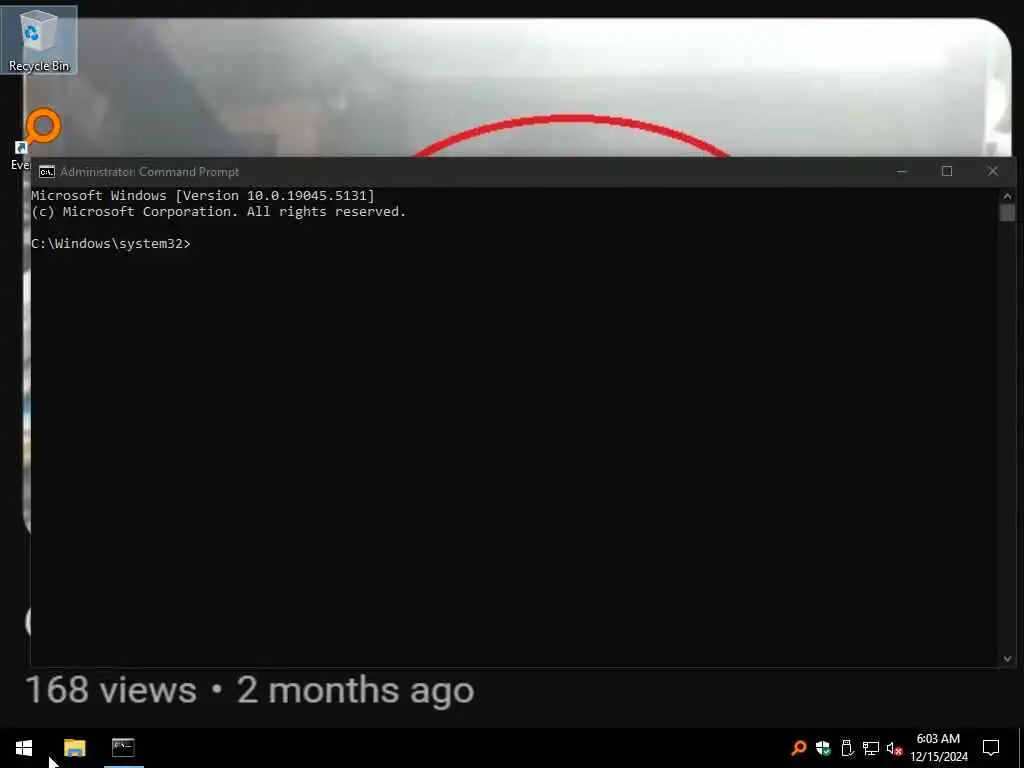1024x768 pixels.
Task: Close the Administrator Command Prompt window
Action: (993, 172)
